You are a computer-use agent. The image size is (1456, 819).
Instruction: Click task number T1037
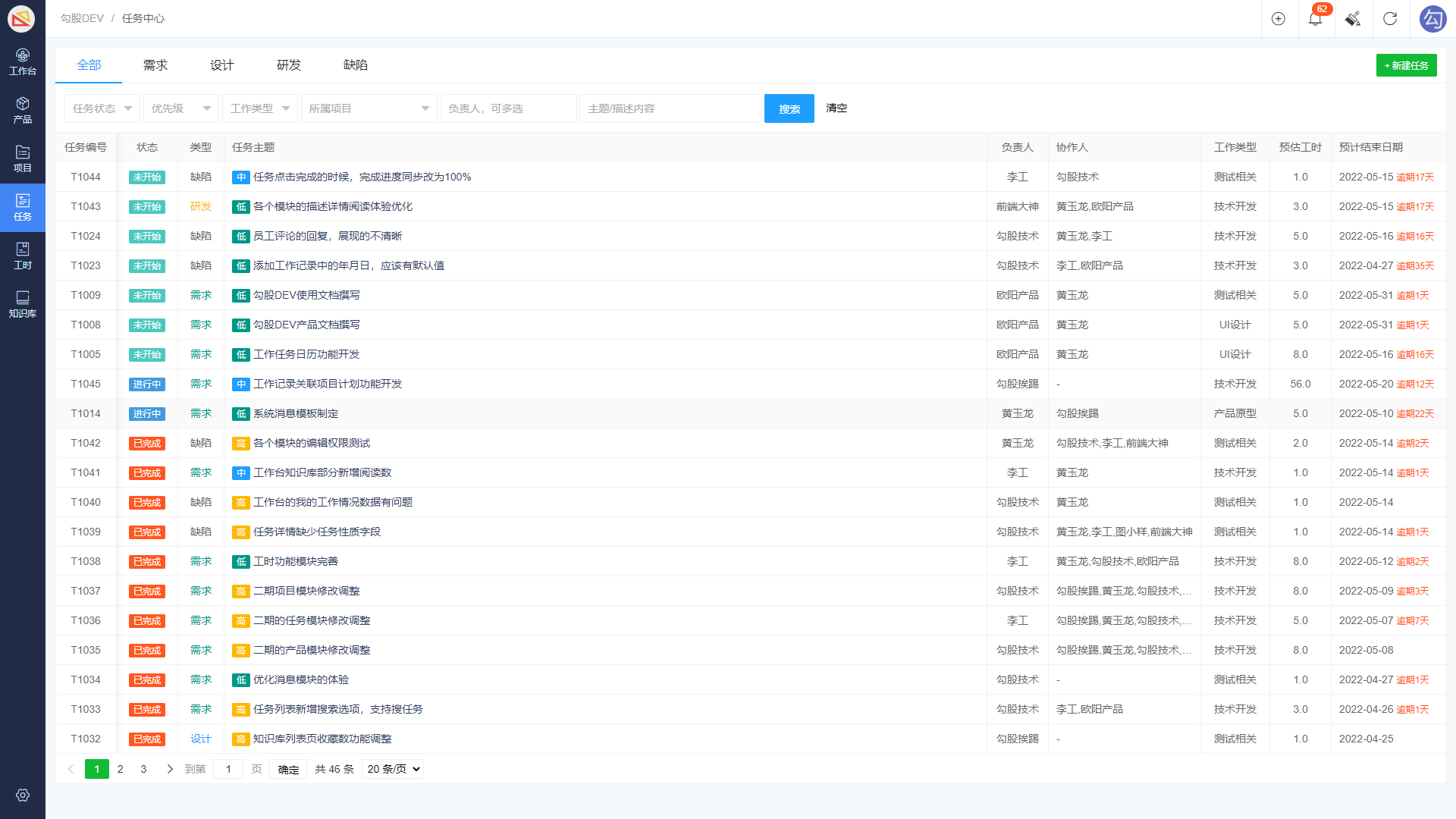86,591
